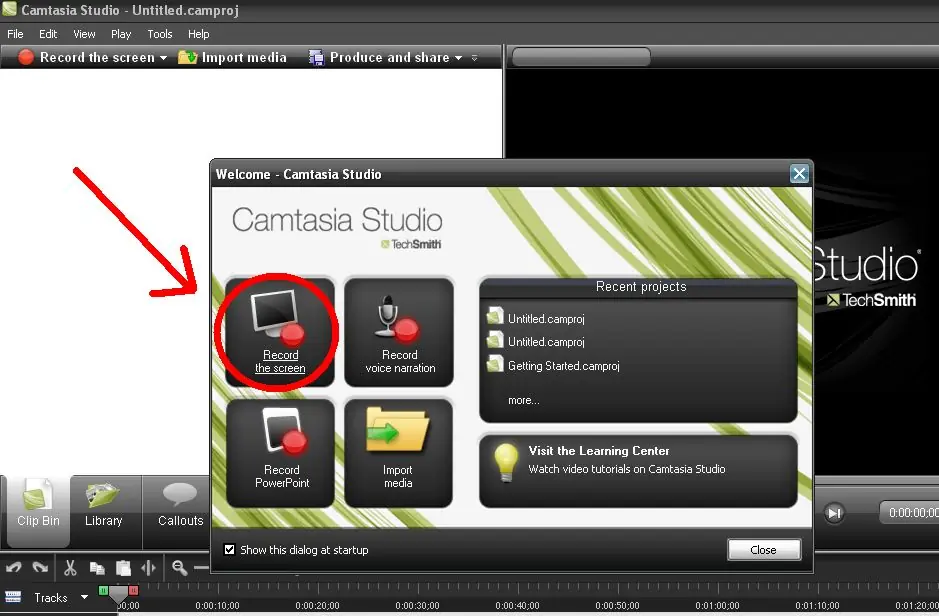This screenshot has width=939, height=616.
Task: Click Watch video tutorials on Camtasia Studio text
Action: point(626,469)
